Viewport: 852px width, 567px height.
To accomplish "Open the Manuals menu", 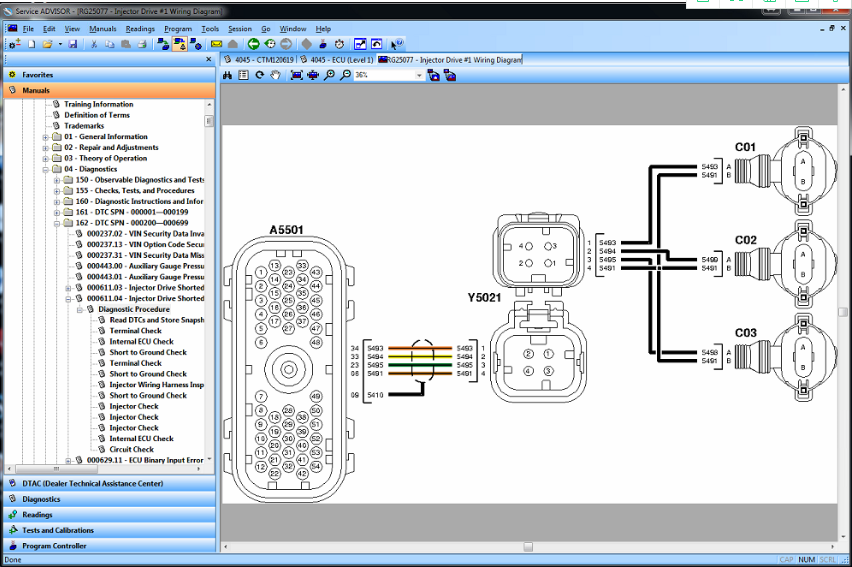I will (x=103, y=29).
